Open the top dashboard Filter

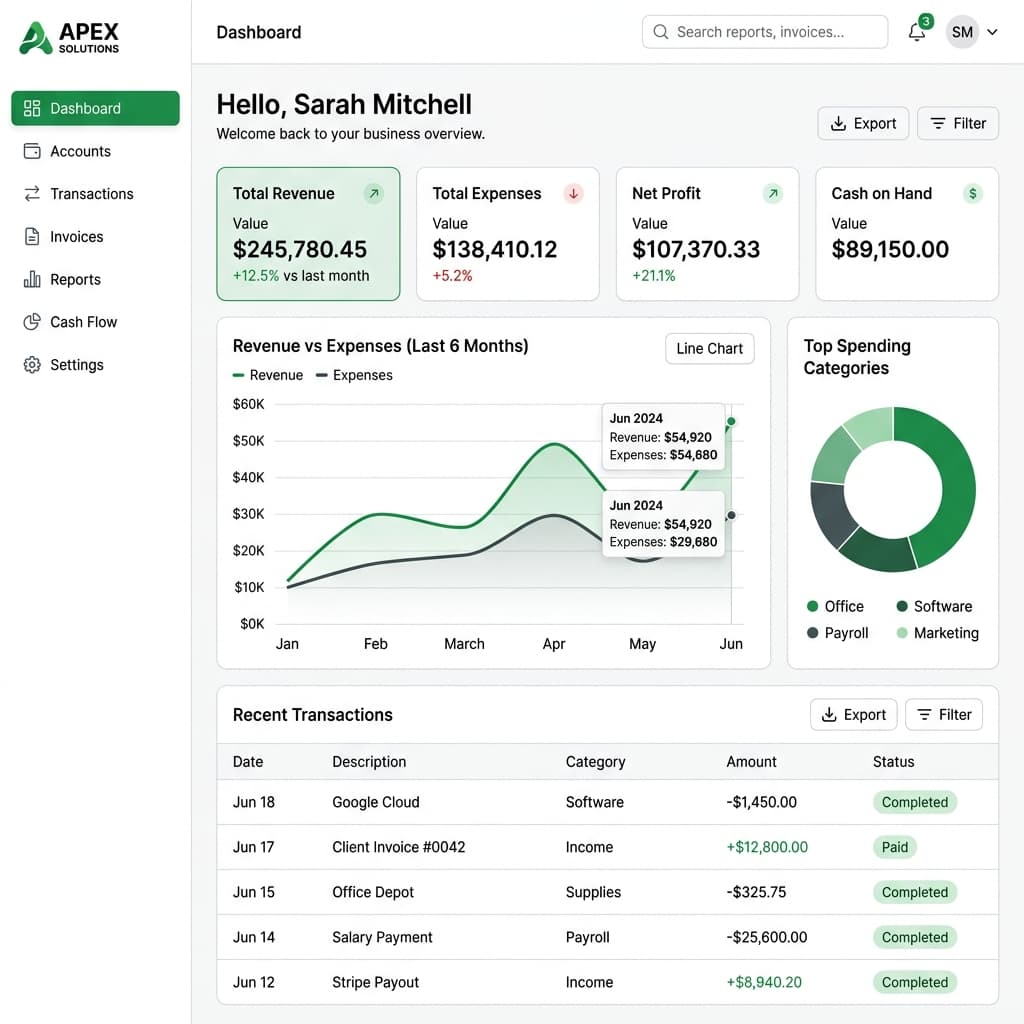(957, 123)
